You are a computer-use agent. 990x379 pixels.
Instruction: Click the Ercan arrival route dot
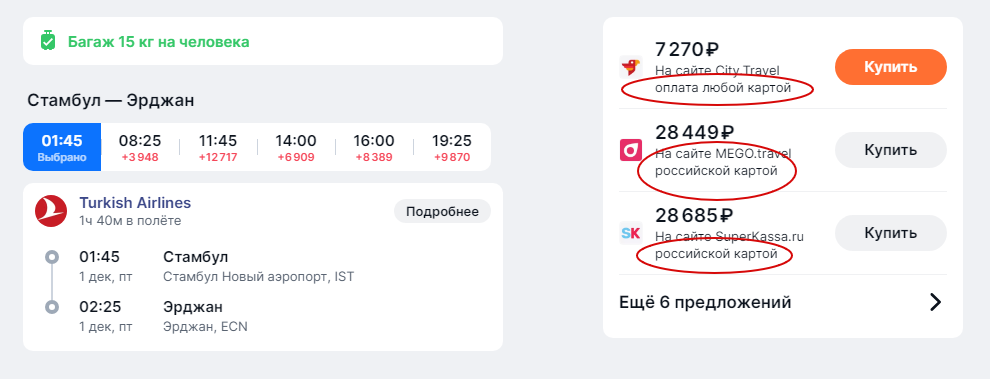pos(52,307)
